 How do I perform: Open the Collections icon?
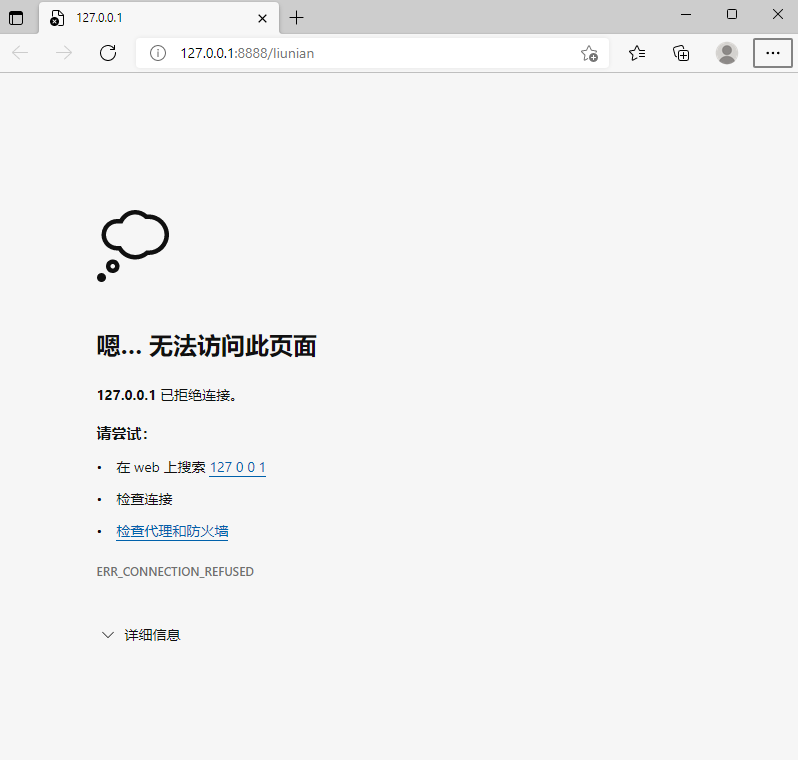pyautogui.click(x=681, y=53)
